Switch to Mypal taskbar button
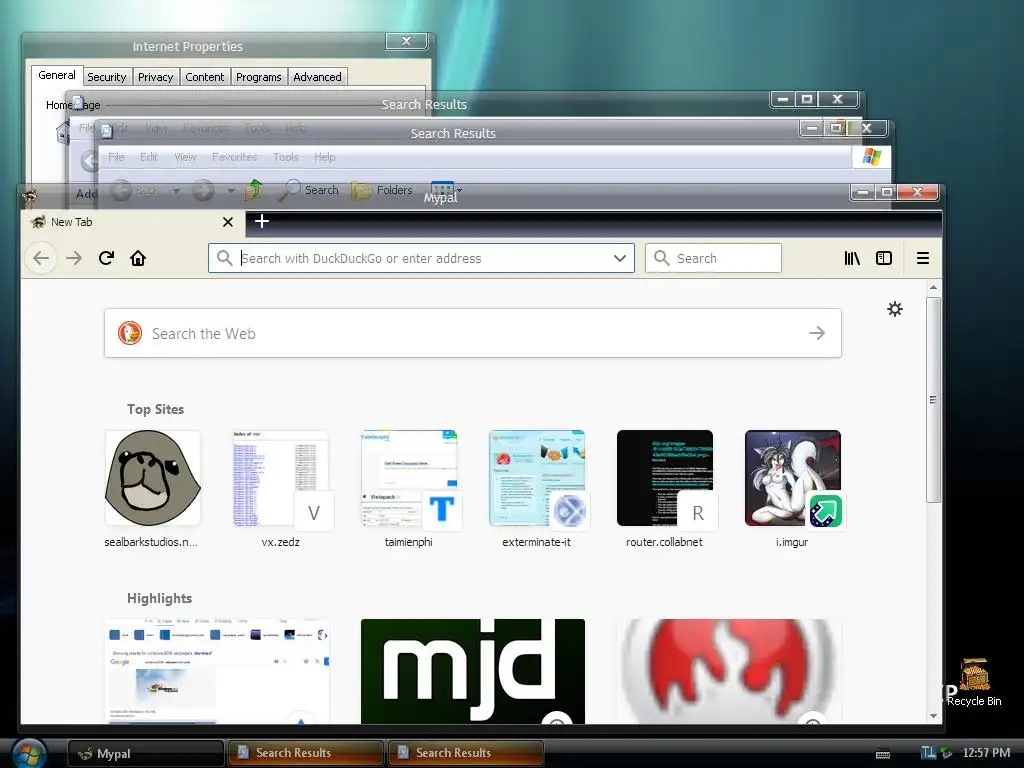Viewport: 1024px width, 768px height. pyautogui.click(x=146, y=754)
